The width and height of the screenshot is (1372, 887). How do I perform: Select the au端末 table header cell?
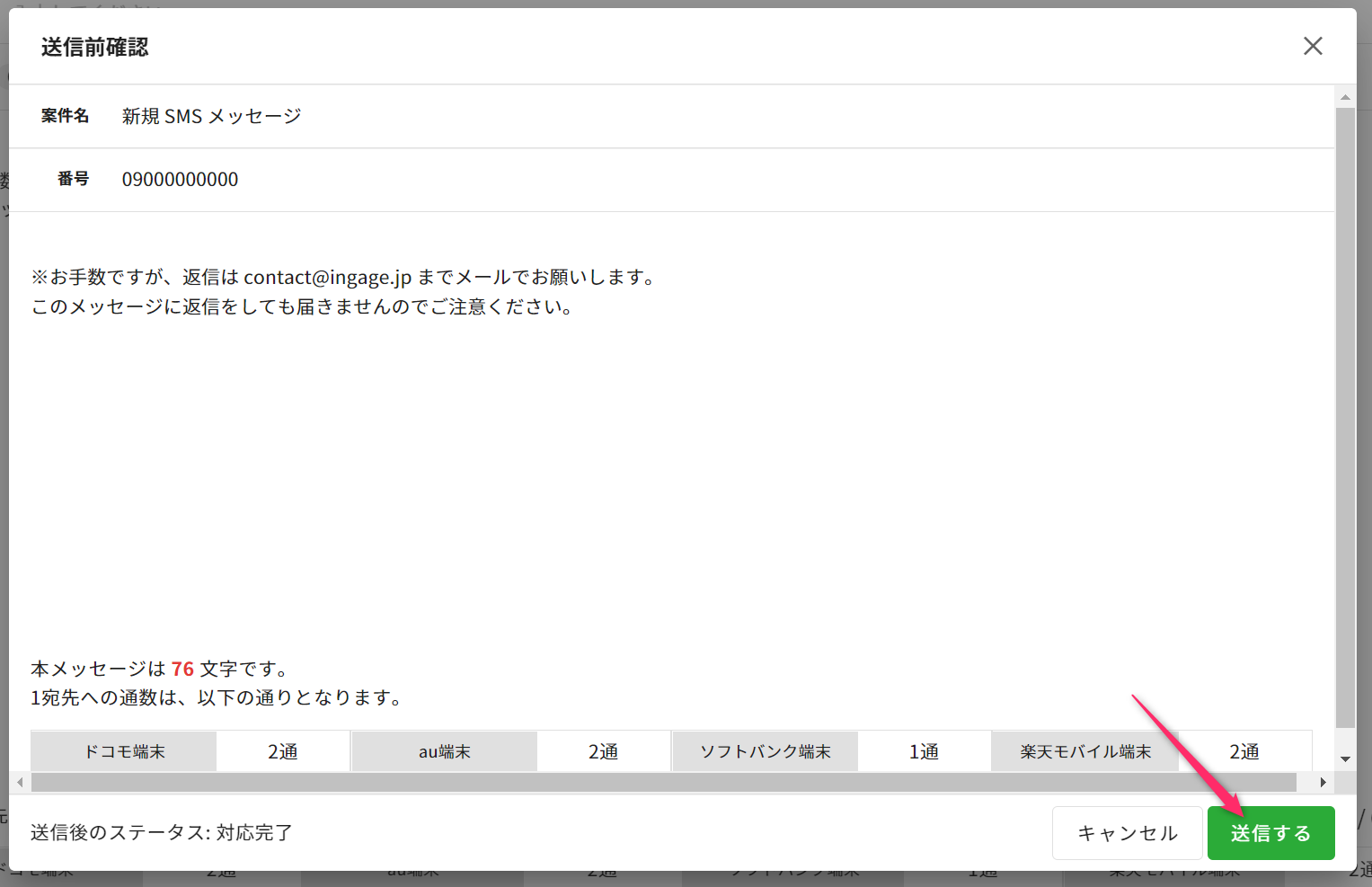click(445, 751)
